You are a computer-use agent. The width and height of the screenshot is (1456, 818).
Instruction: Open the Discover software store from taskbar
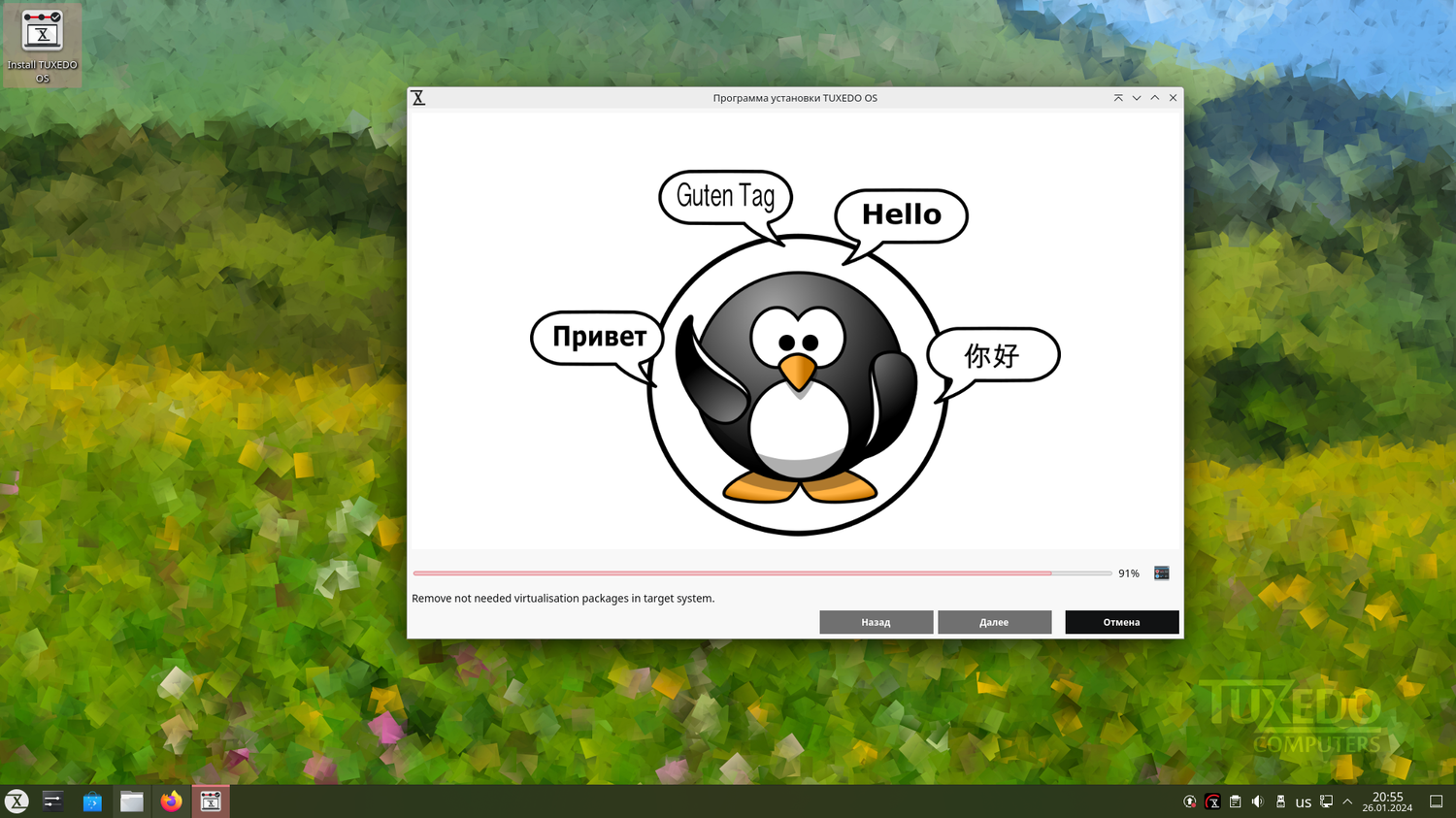pos(92,802)
